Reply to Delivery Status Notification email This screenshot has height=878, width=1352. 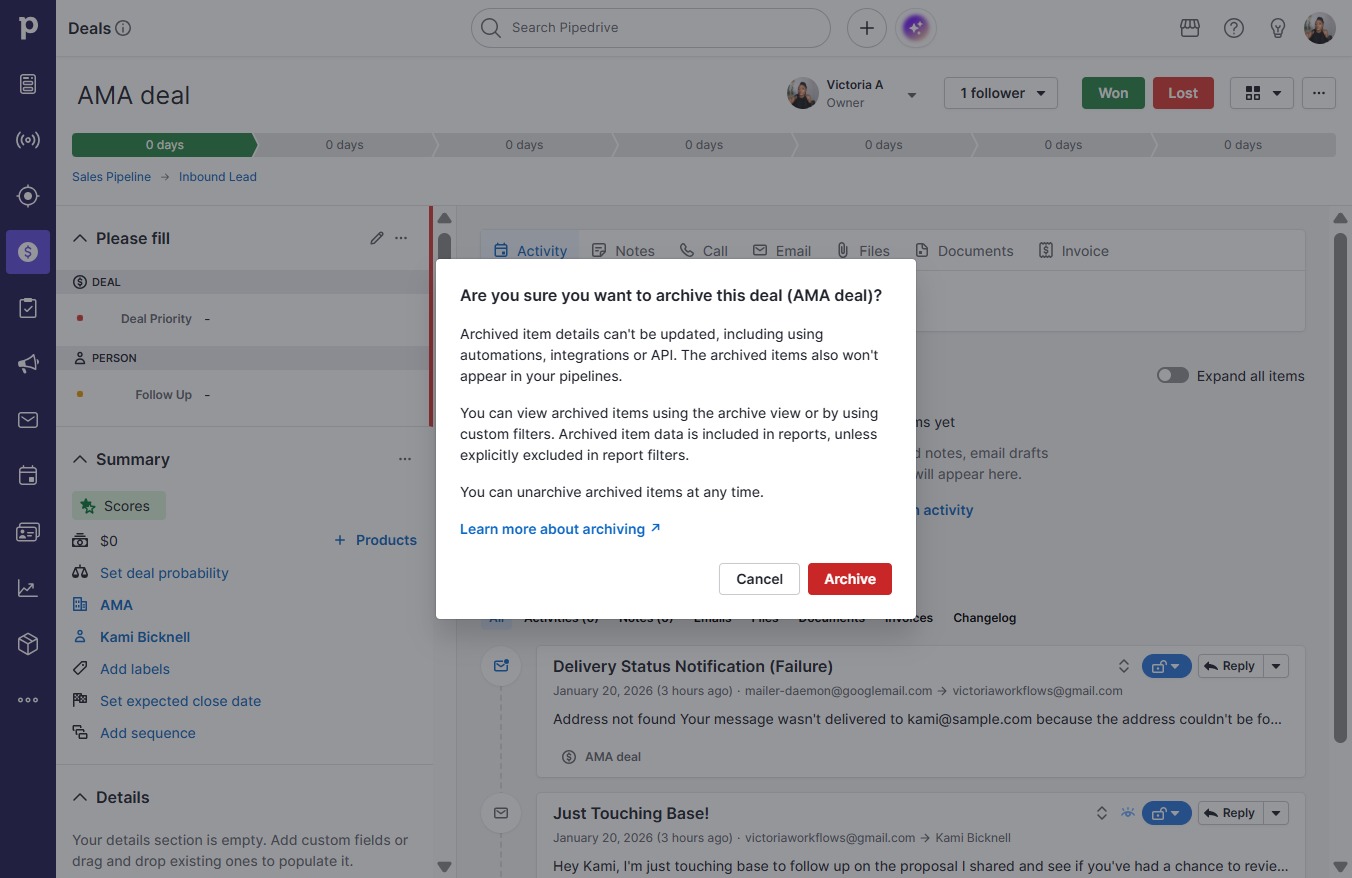click(1229, 666)
